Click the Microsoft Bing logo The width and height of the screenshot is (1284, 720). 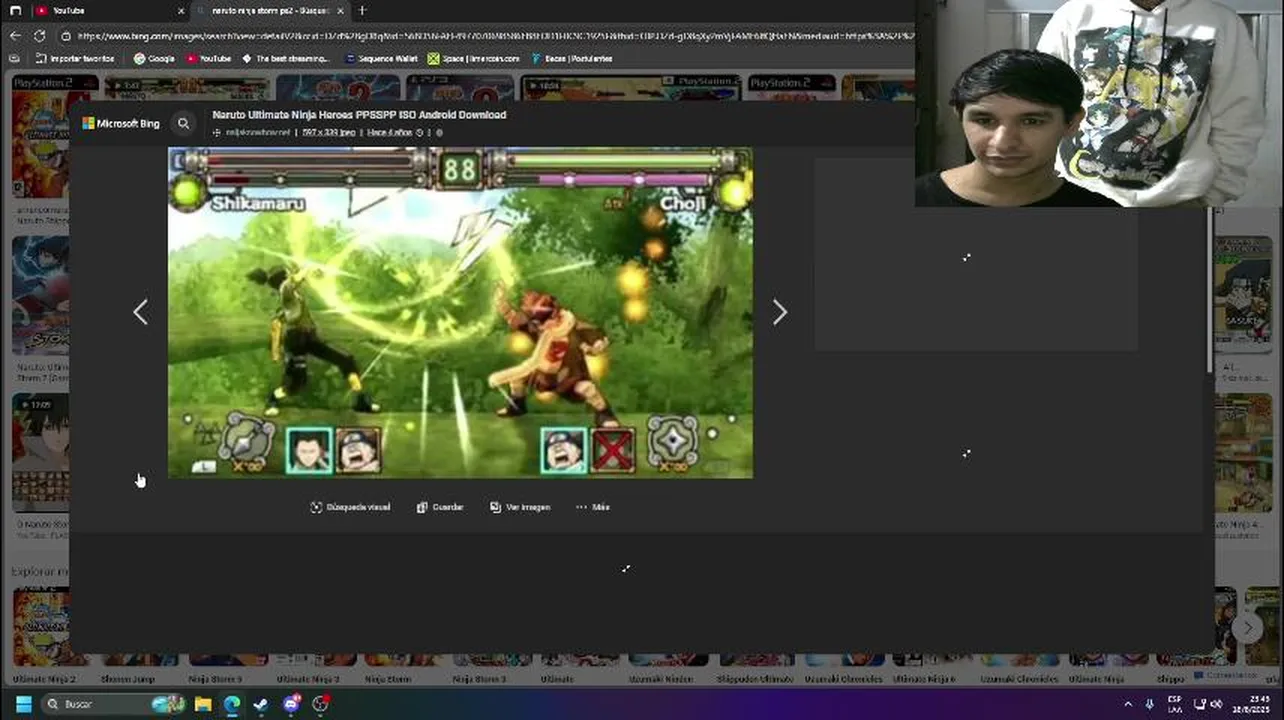(x=121, y=124)
